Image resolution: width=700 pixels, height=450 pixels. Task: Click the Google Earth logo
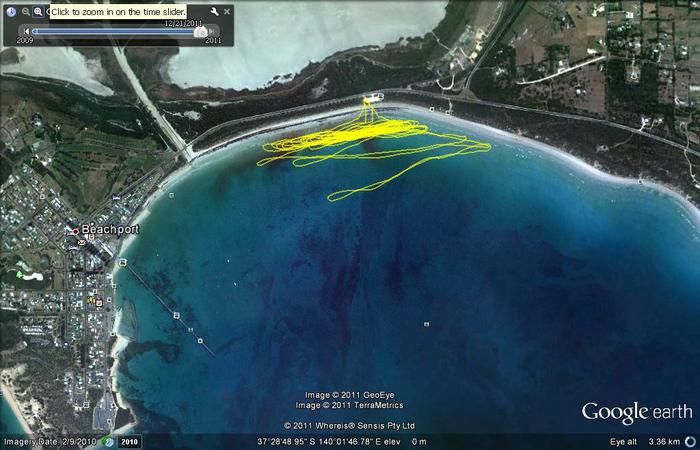point(637,412)
